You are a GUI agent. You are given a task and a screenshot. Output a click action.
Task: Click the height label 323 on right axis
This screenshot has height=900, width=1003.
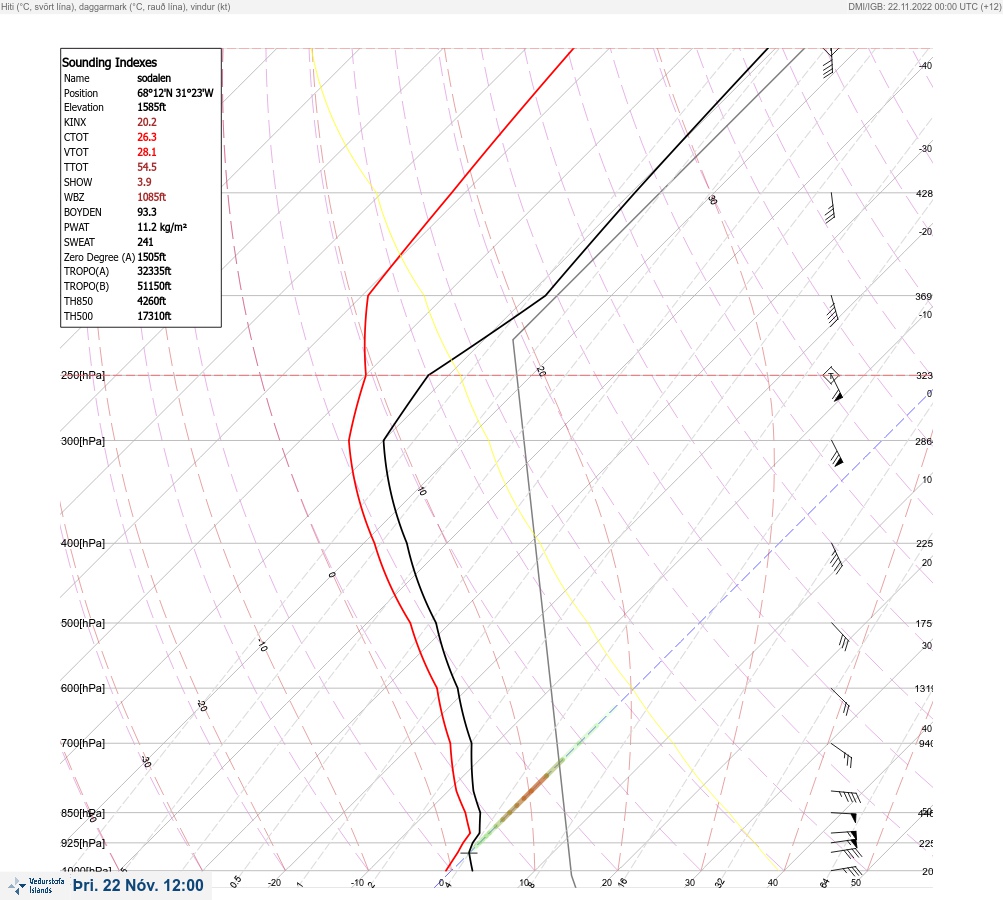[924, 375]
